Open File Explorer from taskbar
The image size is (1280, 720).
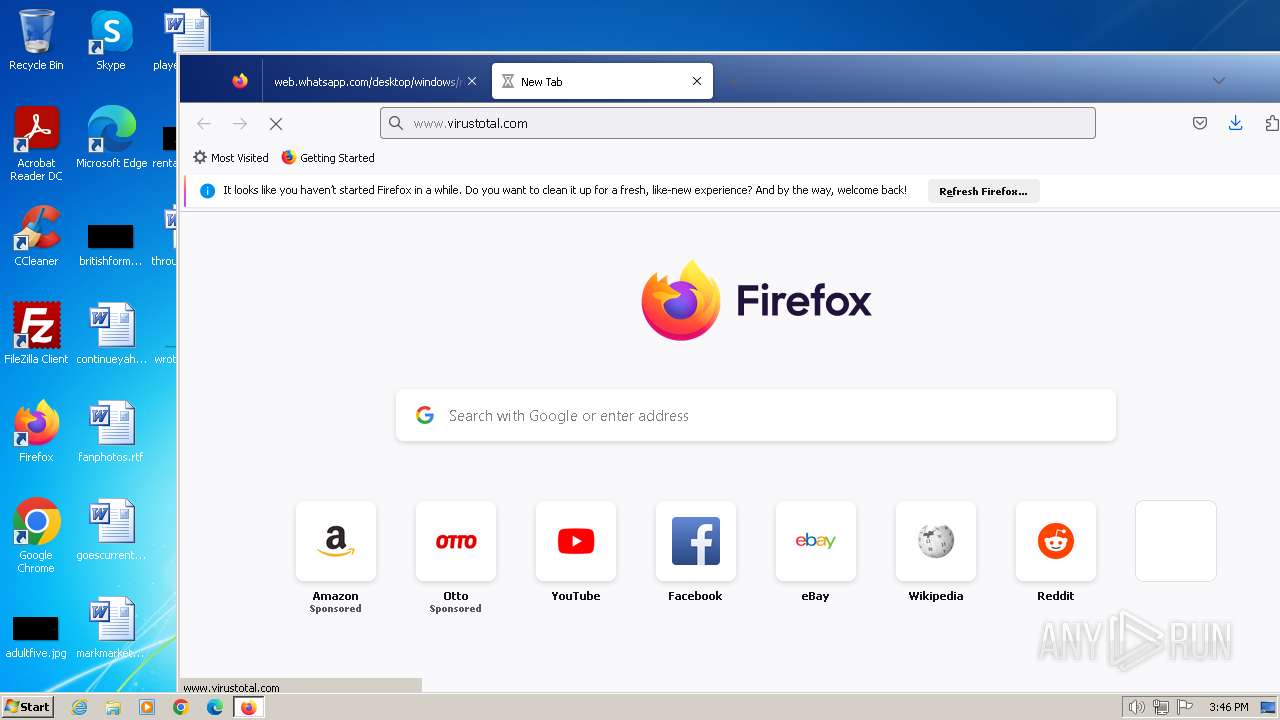pos(113,707)
